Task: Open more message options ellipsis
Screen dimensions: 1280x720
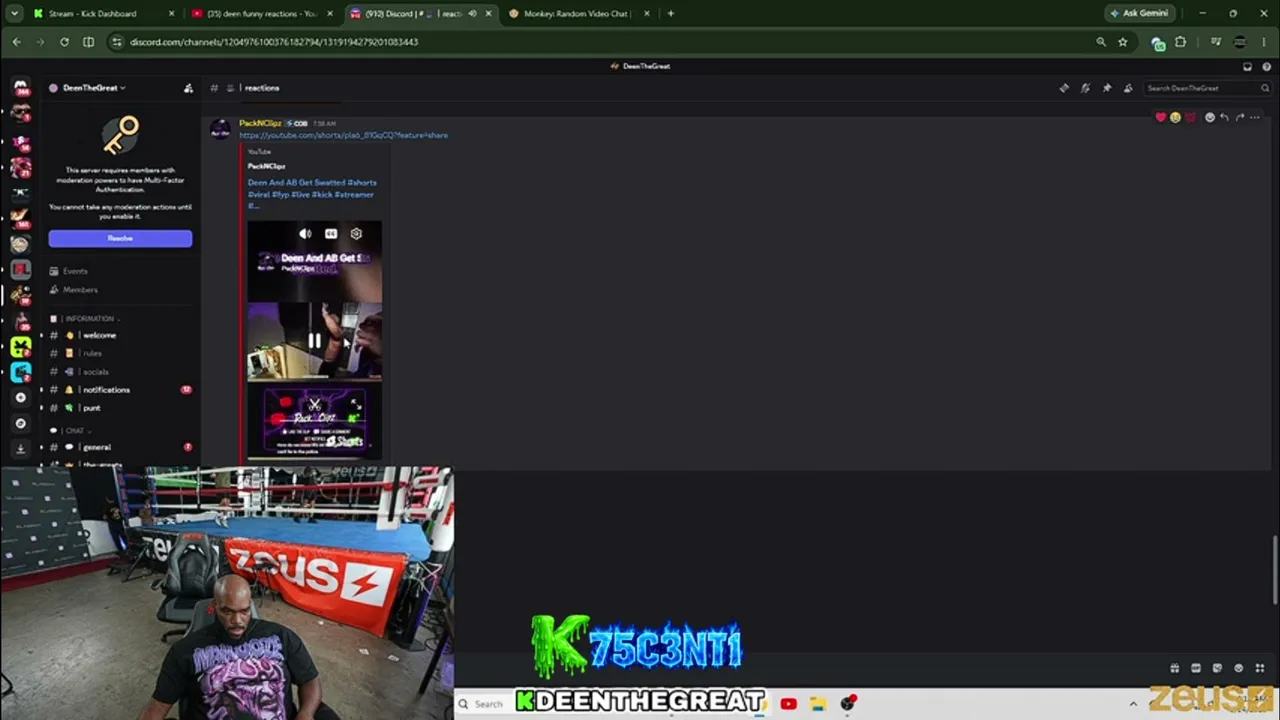Action: pyautogui.click(x=1255, y=117)
